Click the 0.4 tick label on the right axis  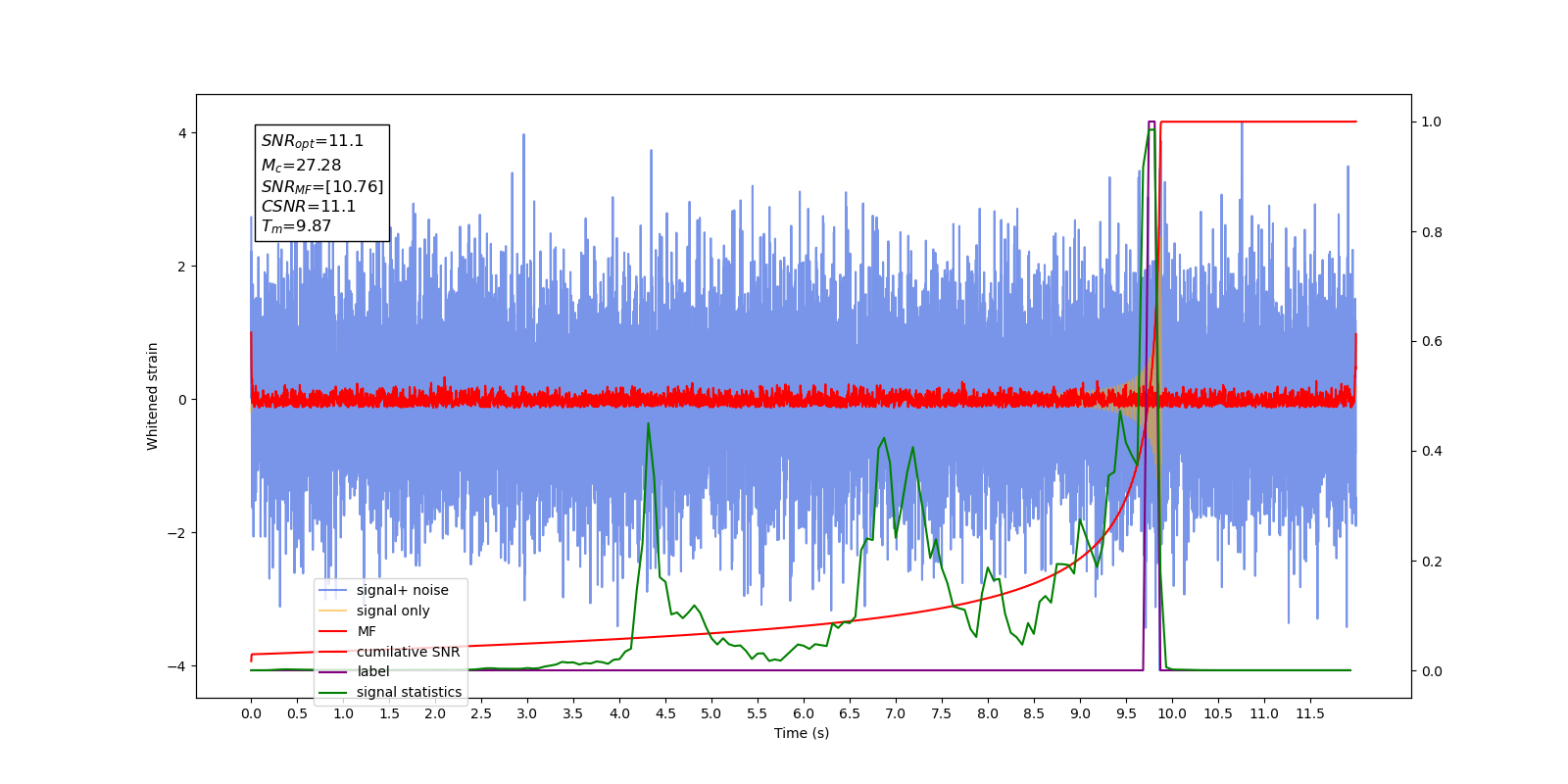tap(1432, 452)
